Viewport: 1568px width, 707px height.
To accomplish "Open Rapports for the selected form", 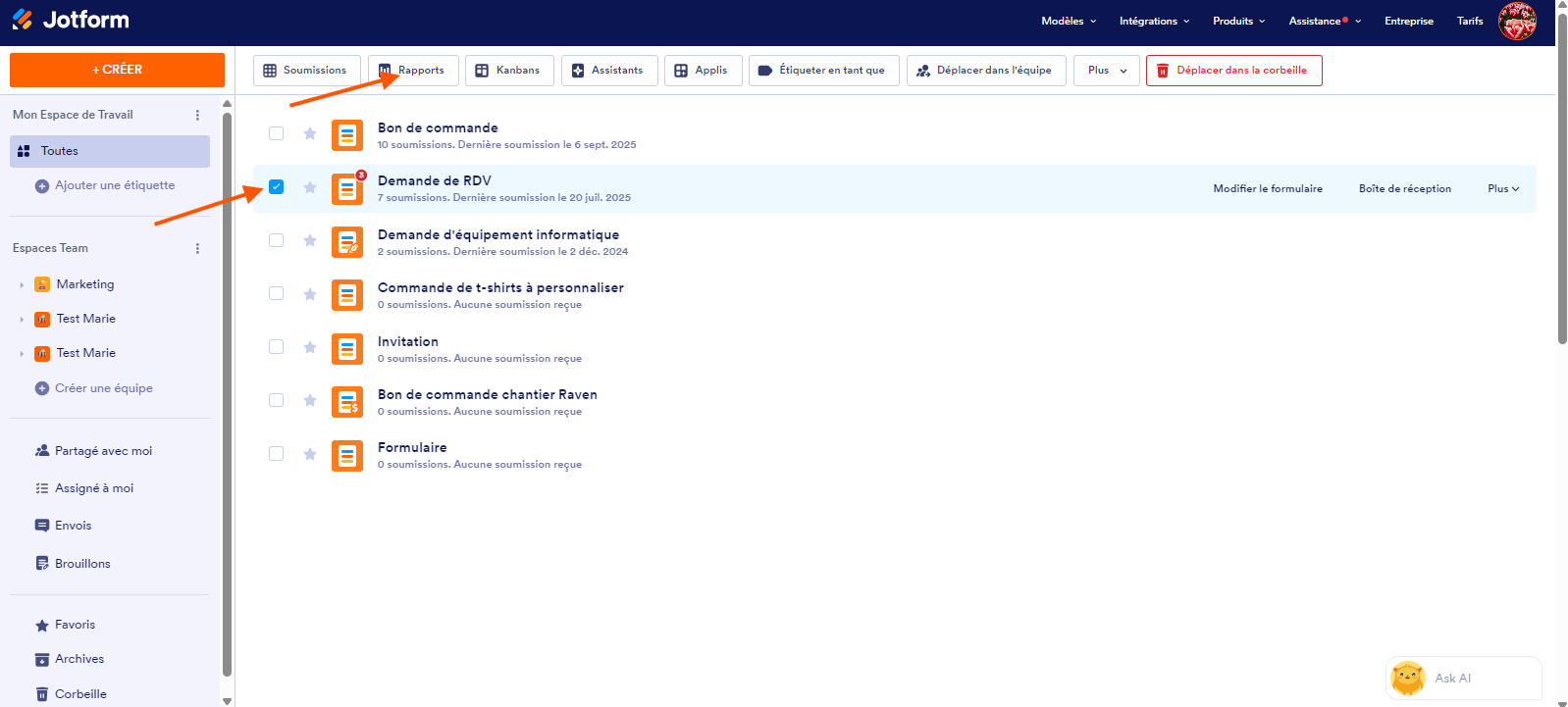I will (x=413, y=71).
